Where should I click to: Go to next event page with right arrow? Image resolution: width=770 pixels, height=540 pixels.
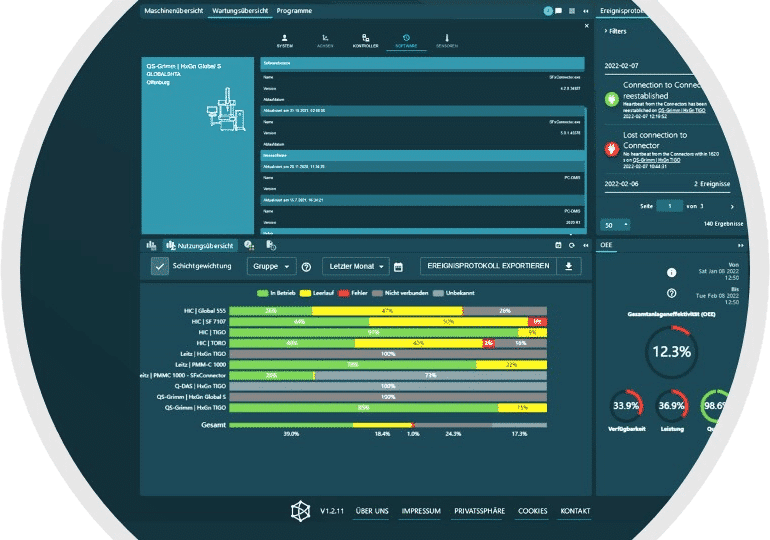732,207
